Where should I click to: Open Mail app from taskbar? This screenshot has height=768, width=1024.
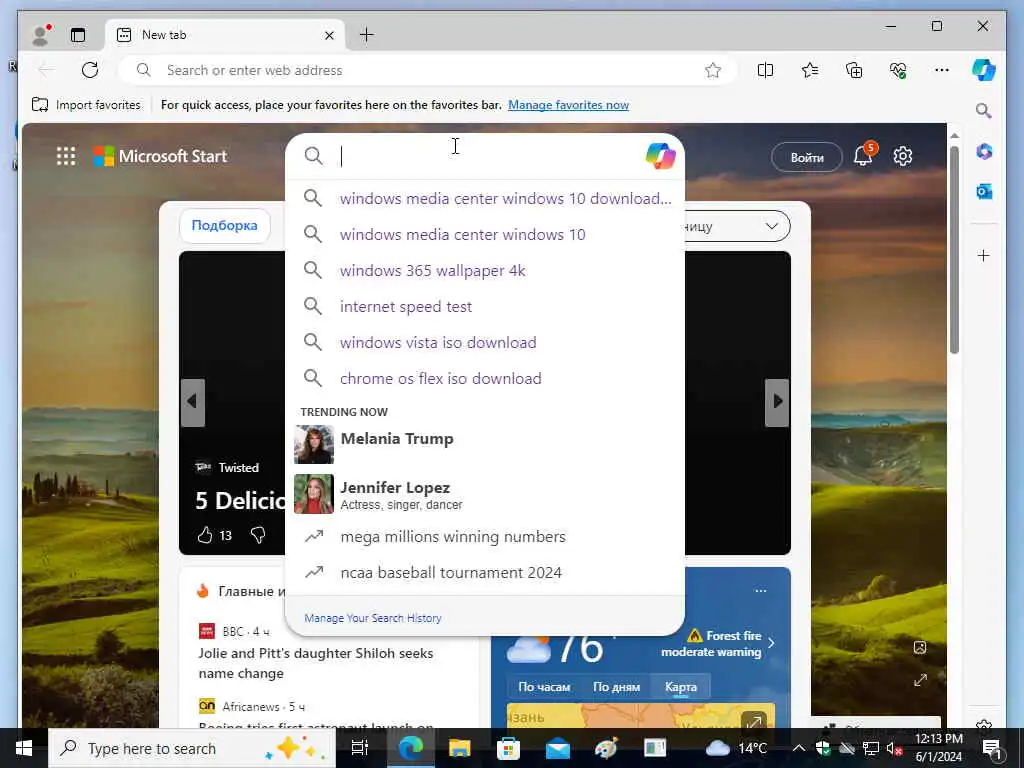(x=558, y=748)
